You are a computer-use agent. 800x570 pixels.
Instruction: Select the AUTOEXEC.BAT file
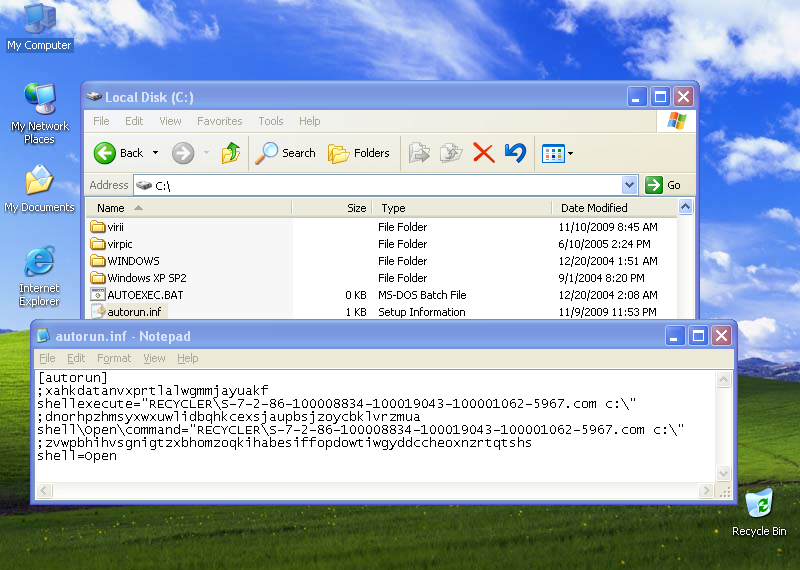tap(145, 295)
